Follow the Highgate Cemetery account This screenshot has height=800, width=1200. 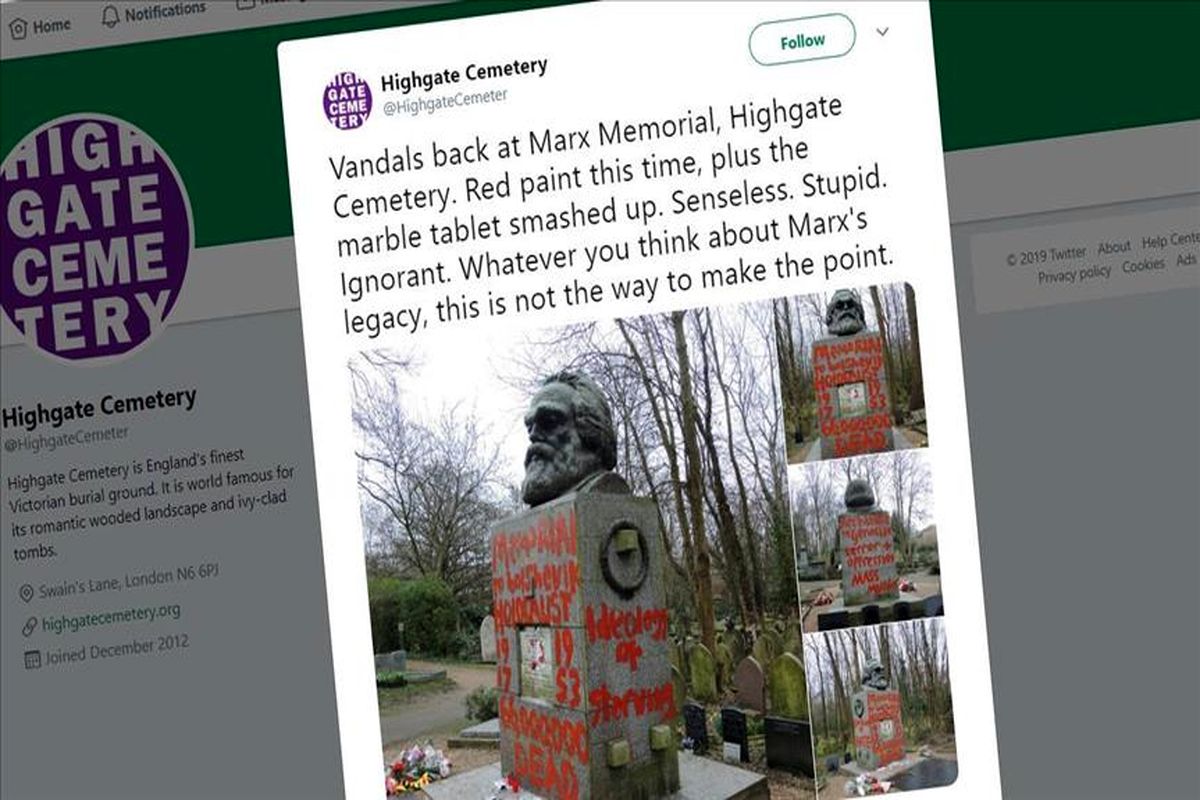(x=802, y=40)
